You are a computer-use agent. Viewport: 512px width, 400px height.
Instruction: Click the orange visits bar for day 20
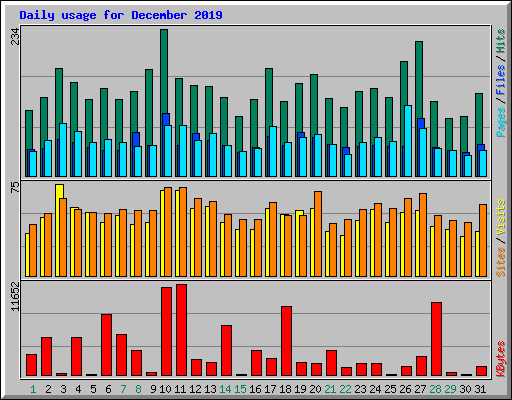(x=318, y=234)
